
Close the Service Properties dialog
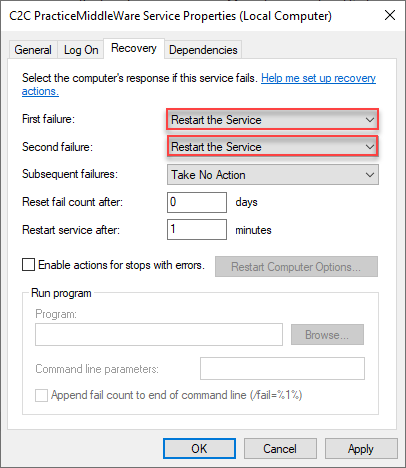389,15
